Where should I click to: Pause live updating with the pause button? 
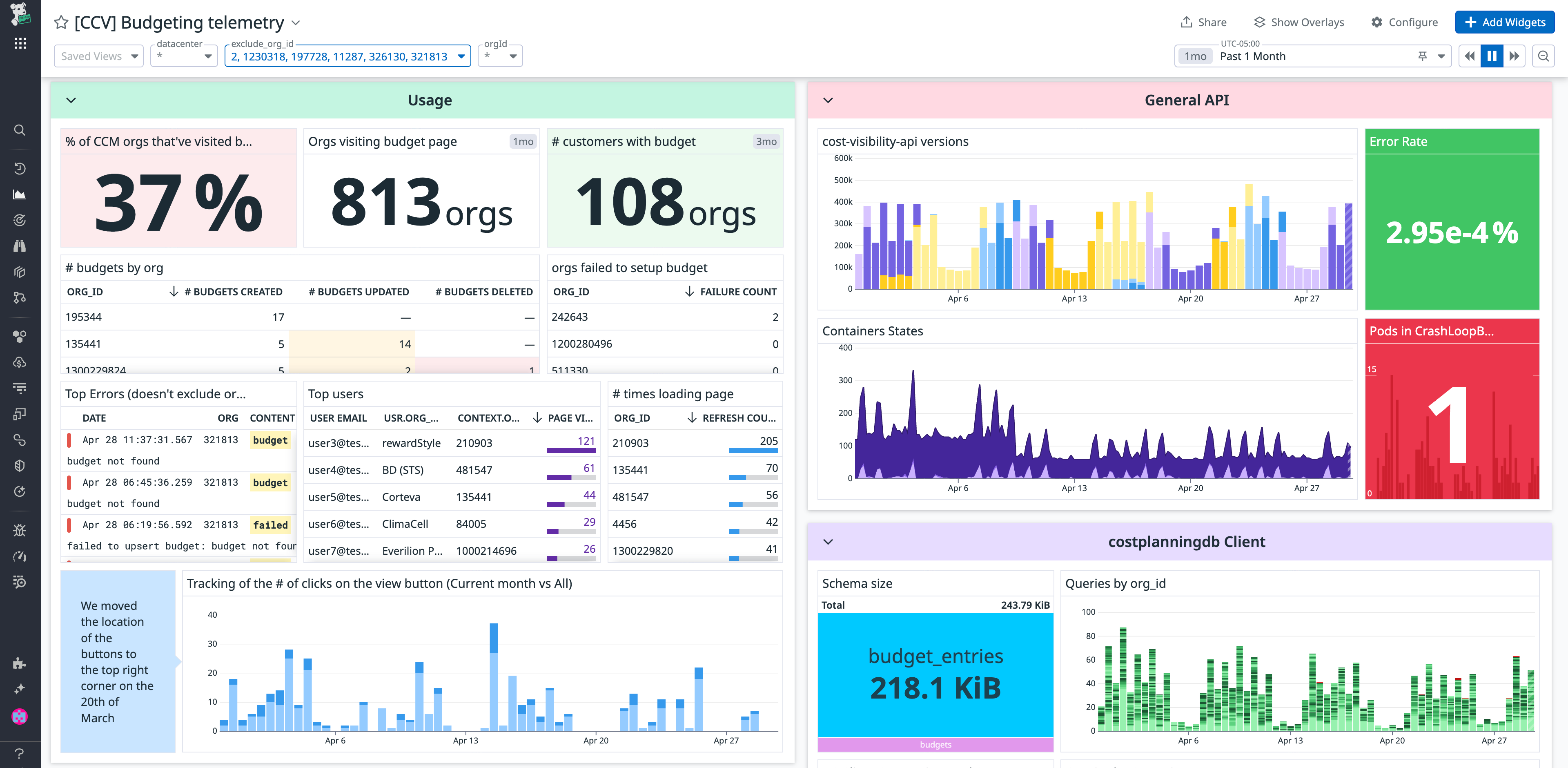click(x=1491, y=56)
